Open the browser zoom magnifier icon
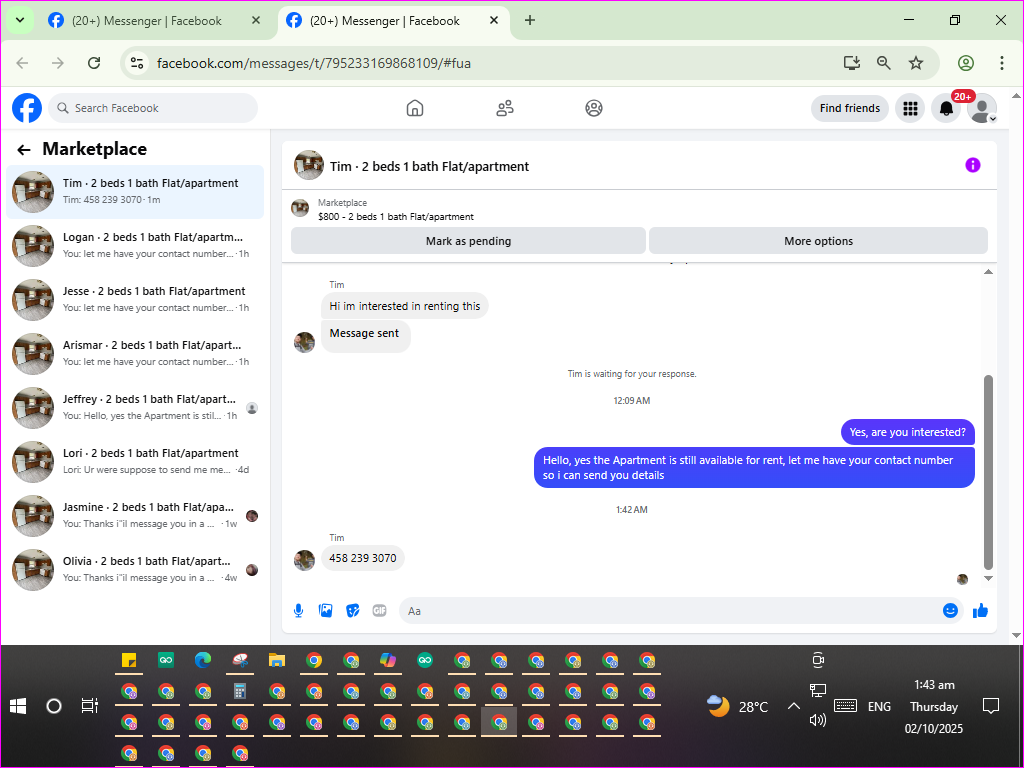The width and height of the screenshot is (1024, 768). 884,63
